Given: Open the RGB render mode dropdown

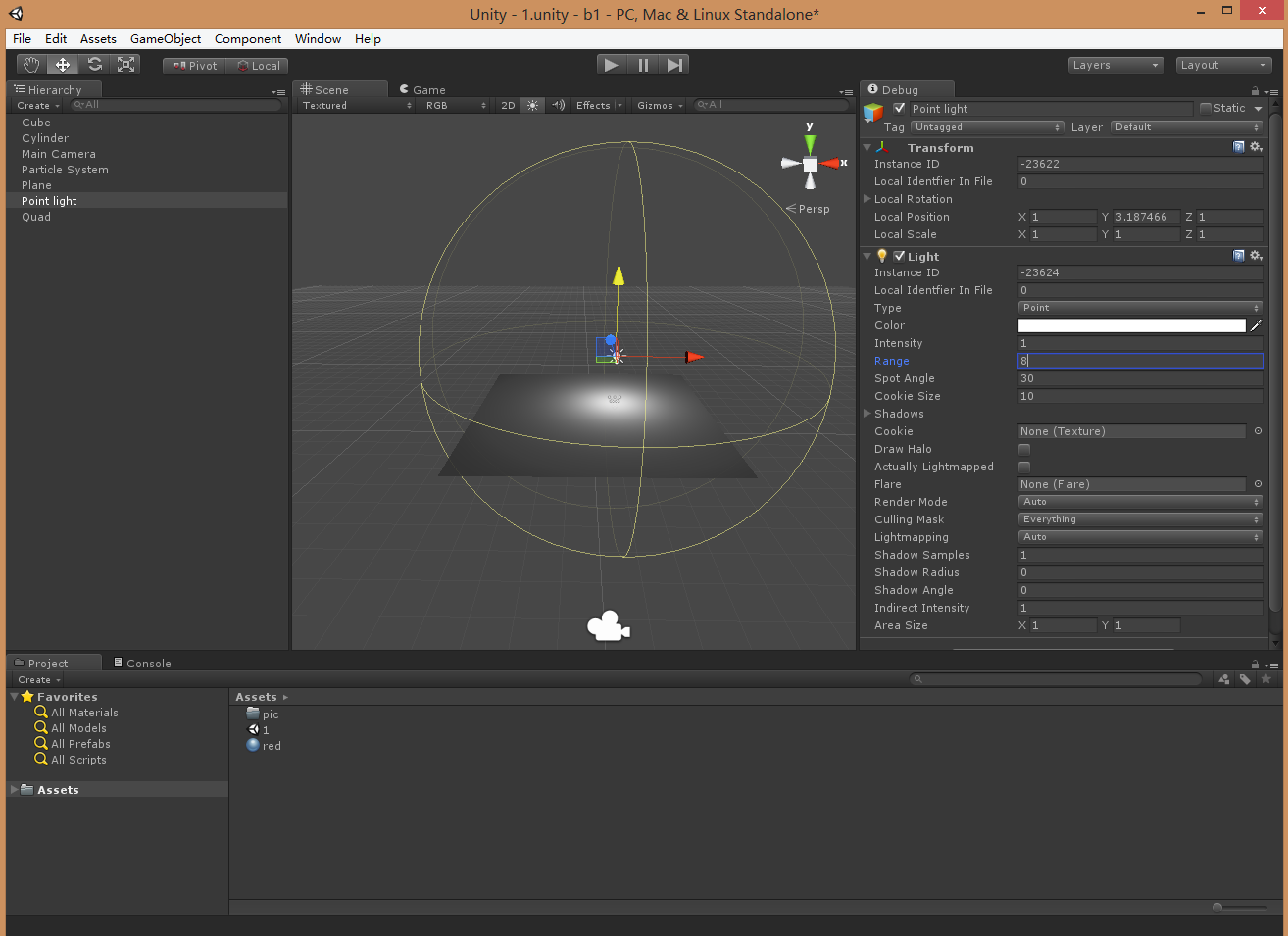Looking at the screenshot, I should click(456, 105).
